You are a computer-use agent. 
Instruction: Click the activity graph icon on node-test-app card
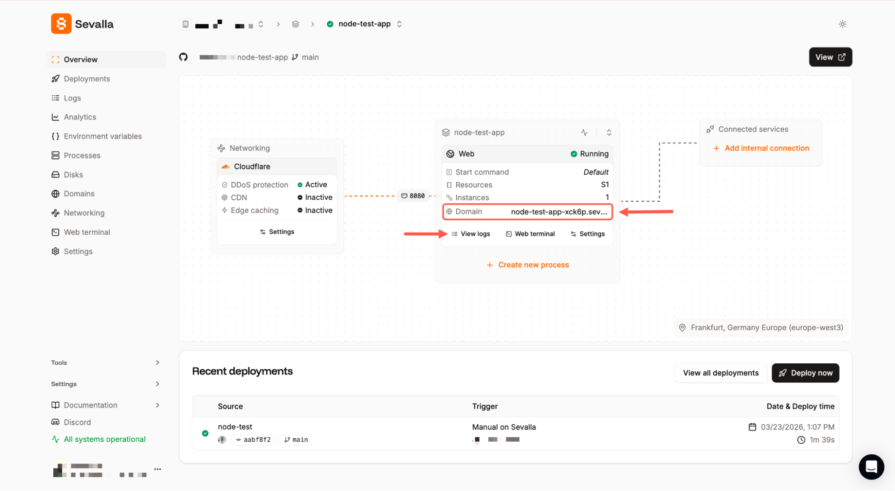(x=585, y=132)
